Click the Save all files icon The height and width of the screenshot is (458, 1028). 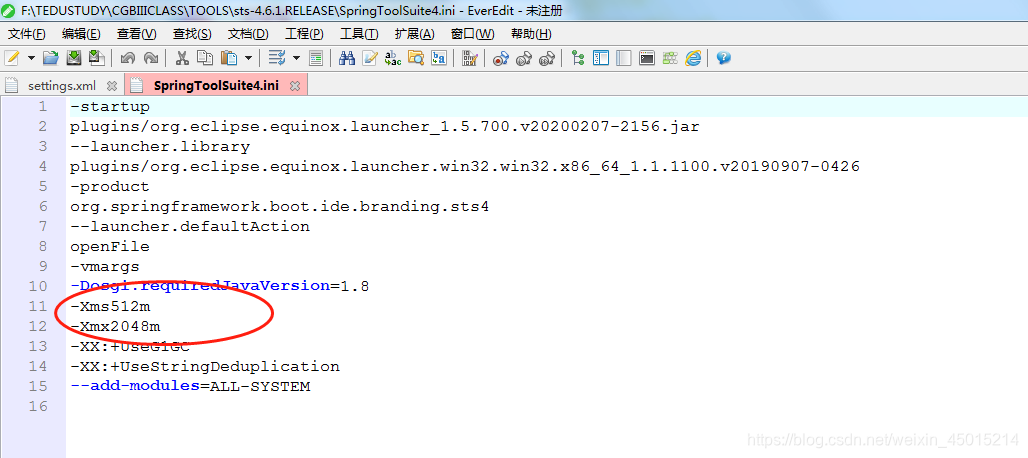coord(97,58)
